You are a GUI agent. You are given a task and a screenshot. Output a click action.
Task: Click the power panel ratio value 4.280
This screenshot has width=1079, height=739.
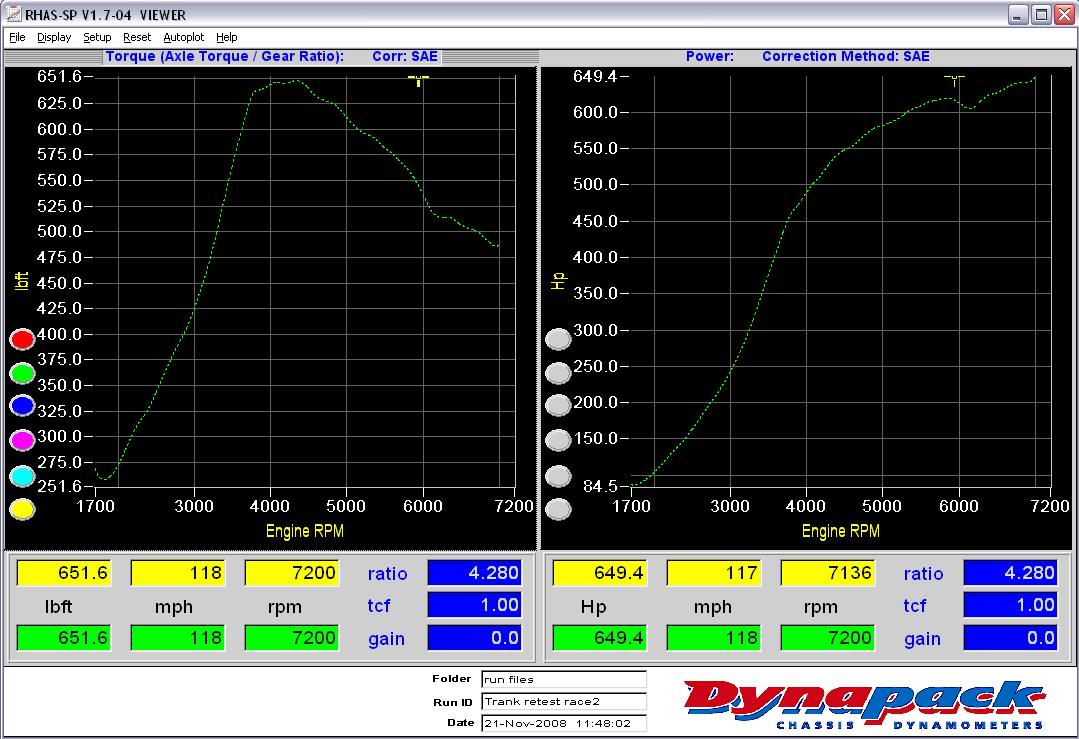click(1010, 572)
